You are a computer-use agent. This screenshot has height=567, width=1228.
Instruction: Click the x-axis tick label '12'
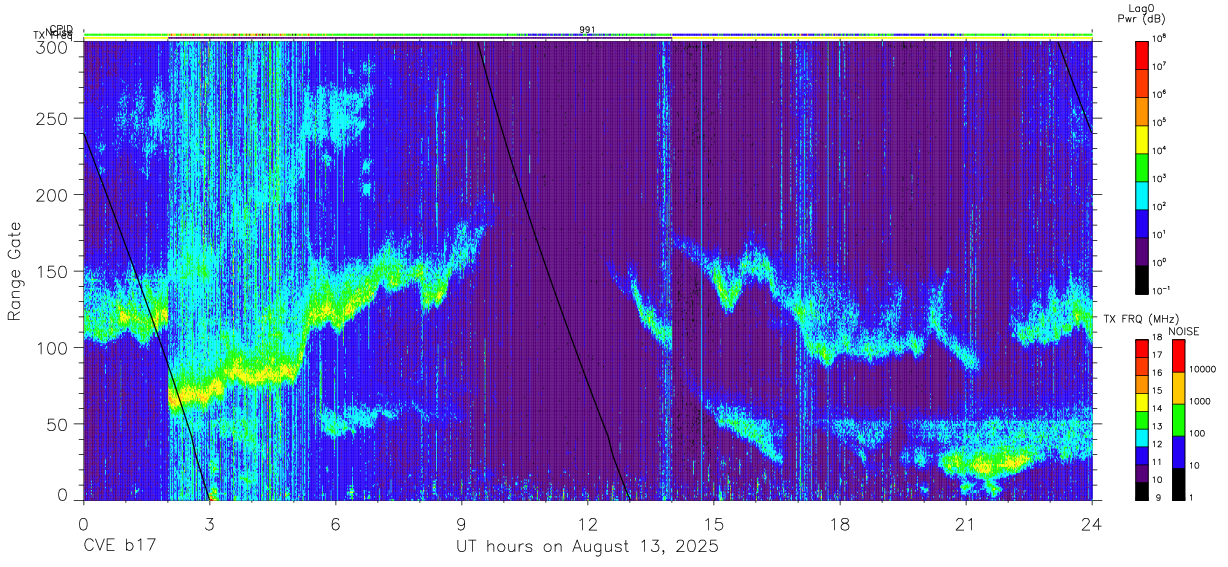587,523
